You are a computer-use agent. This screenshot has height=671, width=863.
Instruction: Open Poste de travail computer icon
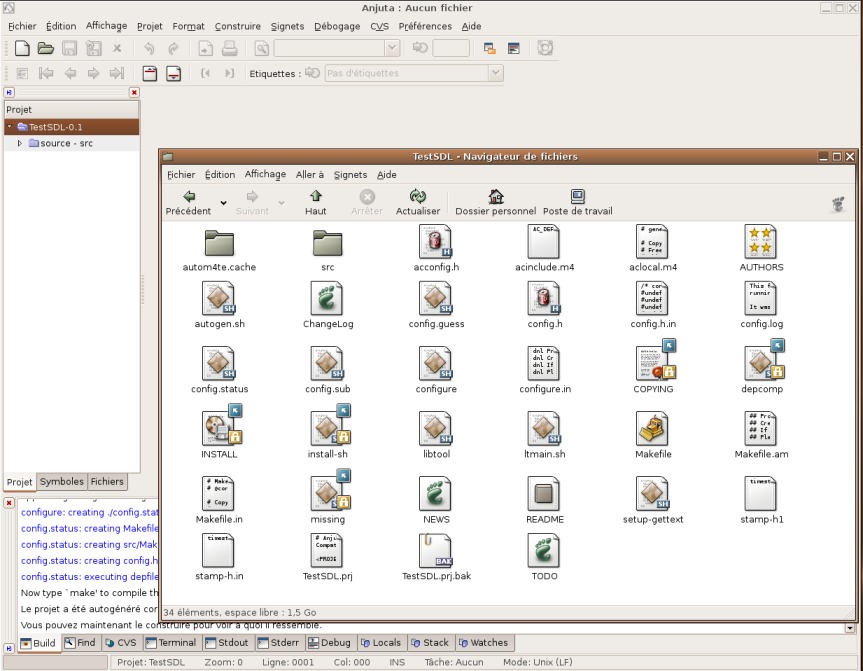point(578,196)
